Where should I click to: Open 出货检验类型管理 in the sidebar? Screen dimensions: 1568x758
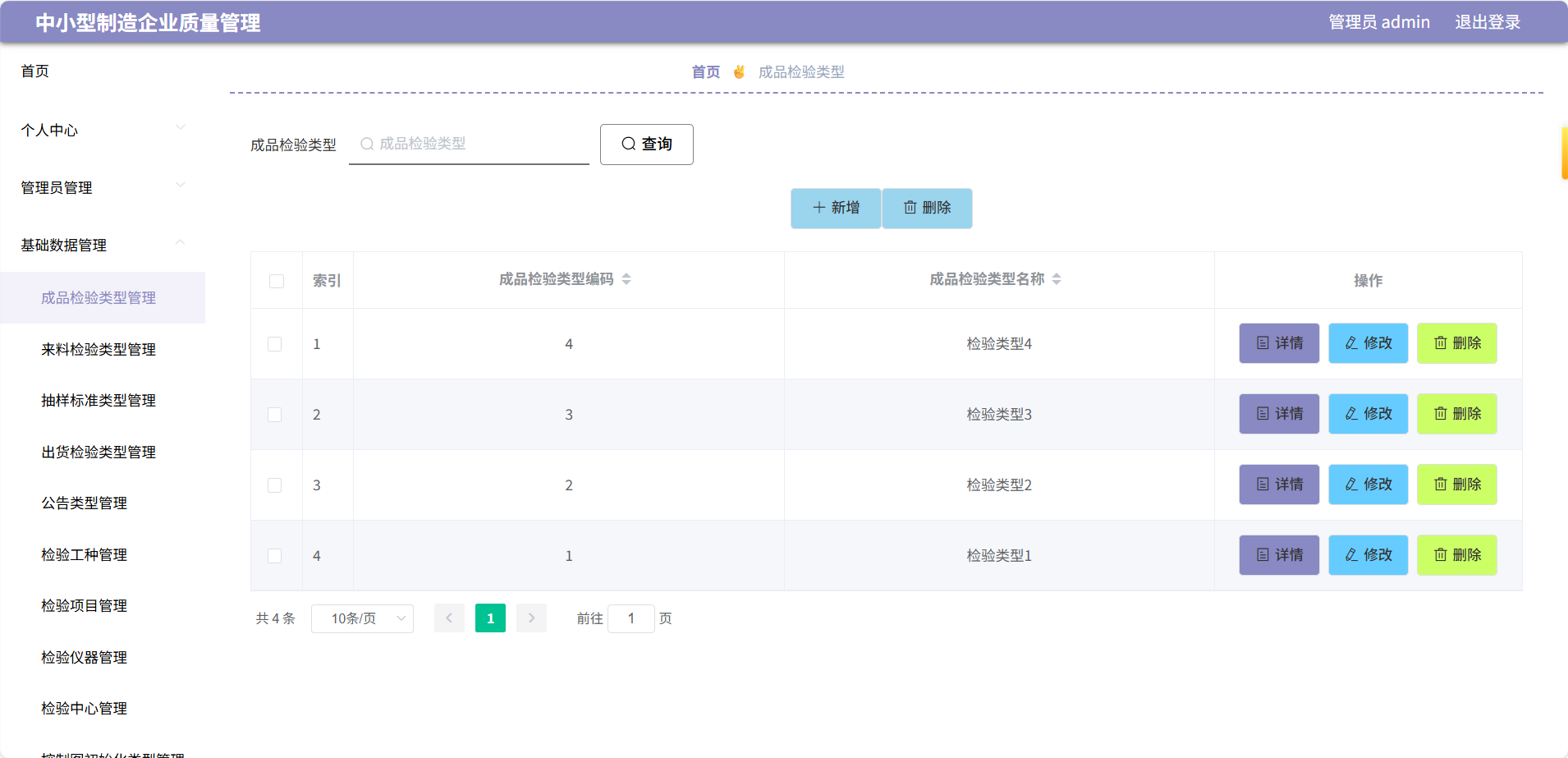99,453
